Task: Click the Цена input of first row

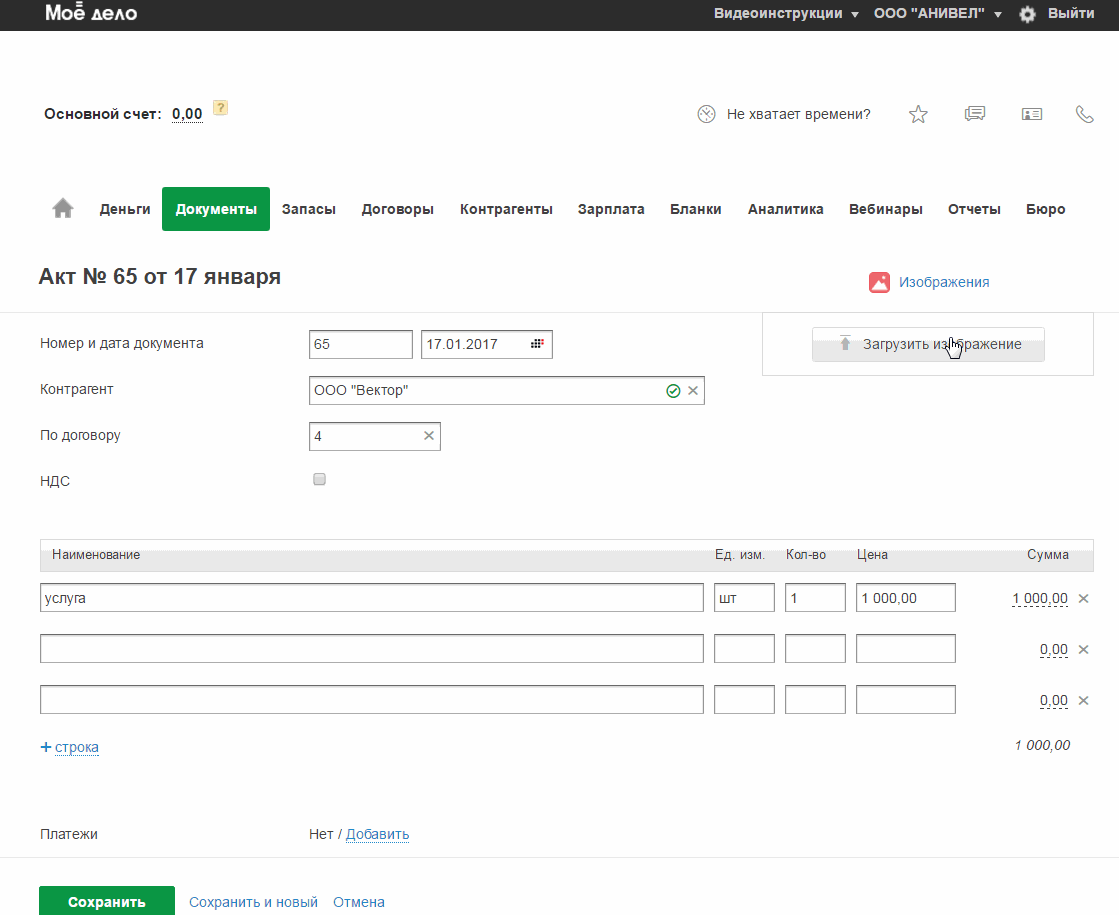Action: tap(905, 598)
